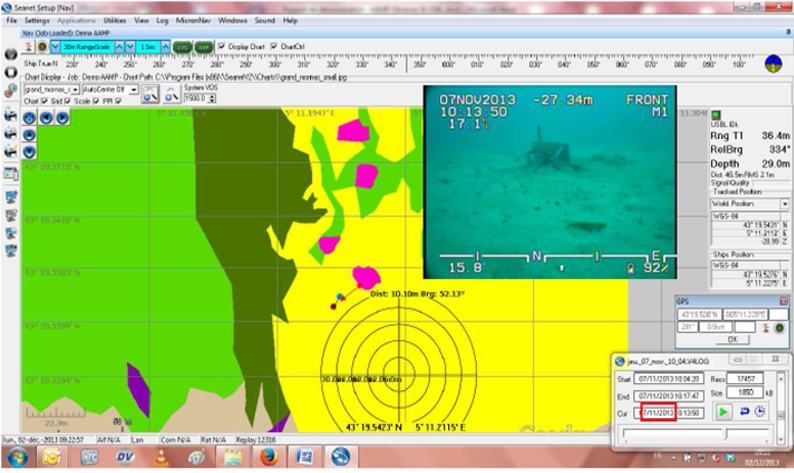Click the magnifier globe icon in left sidebar

[x=11, y=91]
